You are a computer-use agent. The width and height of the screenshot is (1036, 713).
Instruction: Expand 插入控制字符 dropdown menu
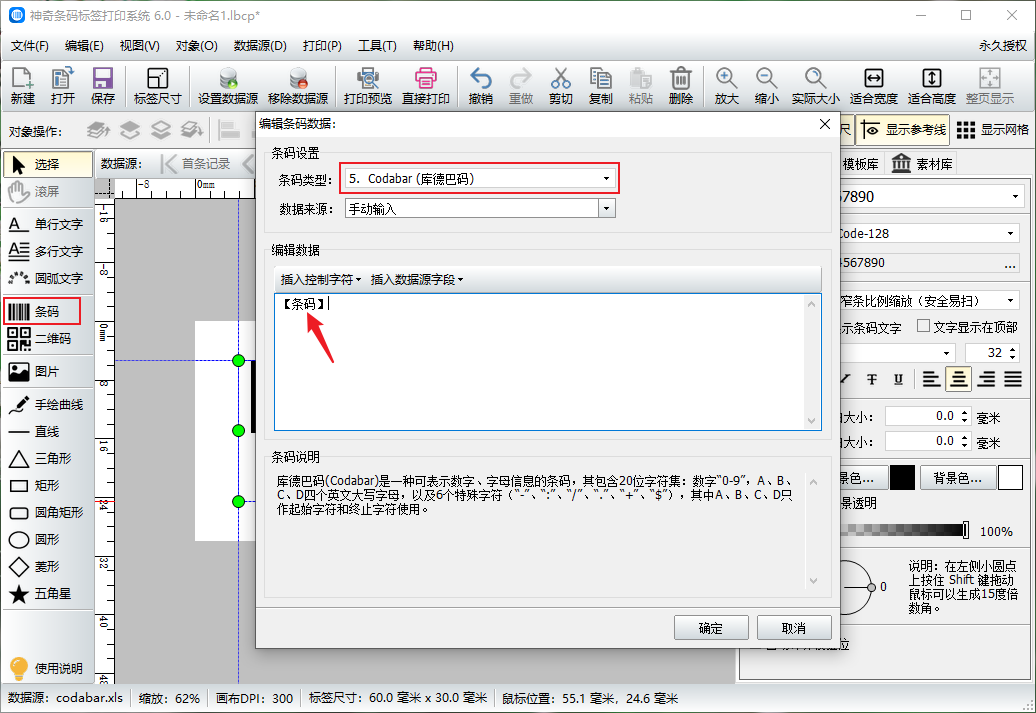pyautogui.click(x=320, y=279)
